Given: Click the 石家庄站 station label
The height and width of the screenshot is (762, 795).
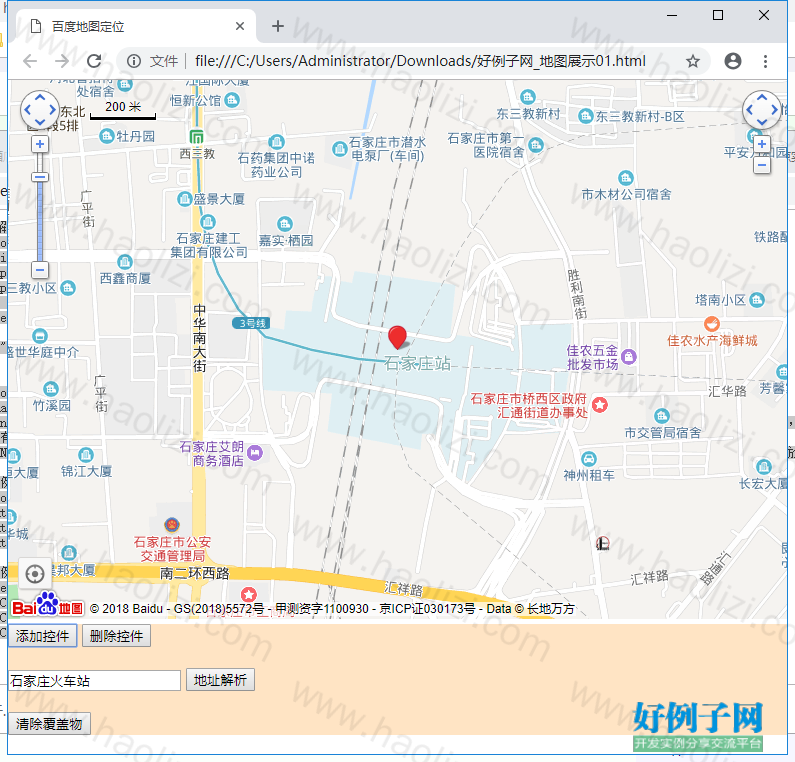Looking at the screenshot, I should pyautogui.click(x=417, y=363).
